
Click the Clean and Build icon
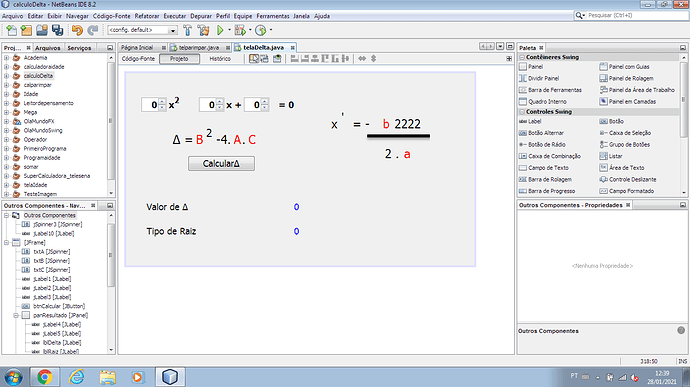click(x=203, y=30)
